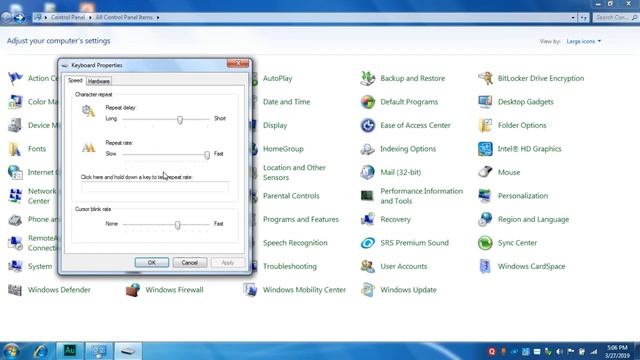Viewport: 640px width, 360px height.
Task: Open the Speech Recognition link
Action: (295, 243)
